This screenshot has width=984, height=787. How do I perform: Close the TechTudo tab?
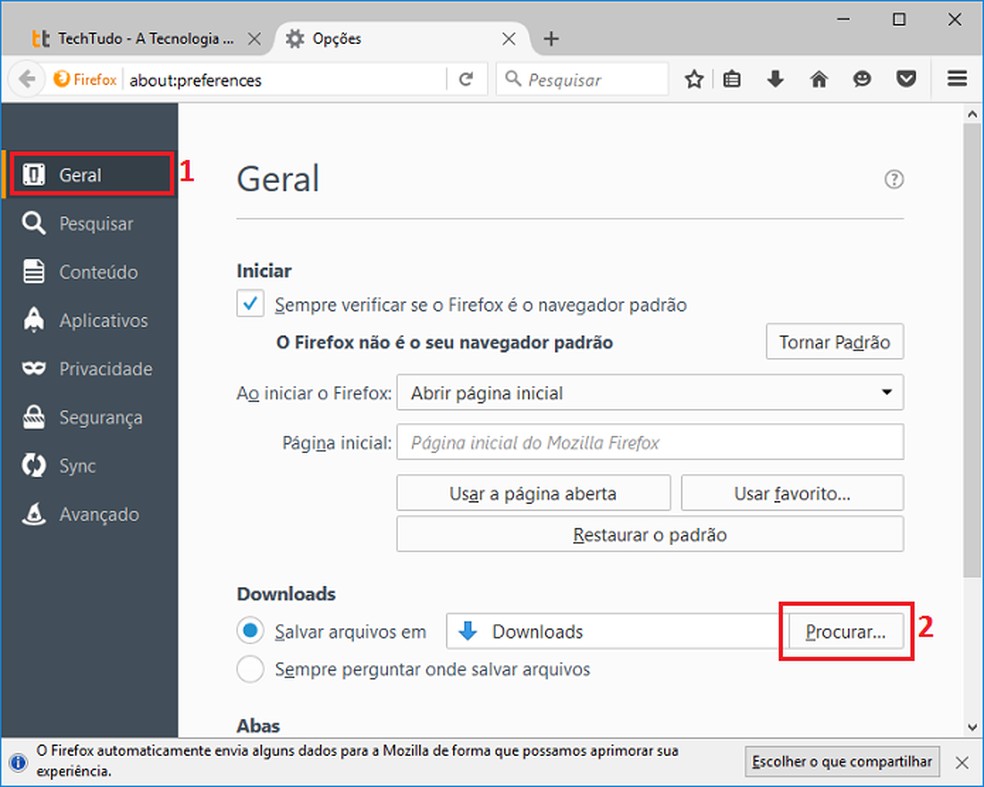[254, 39]
